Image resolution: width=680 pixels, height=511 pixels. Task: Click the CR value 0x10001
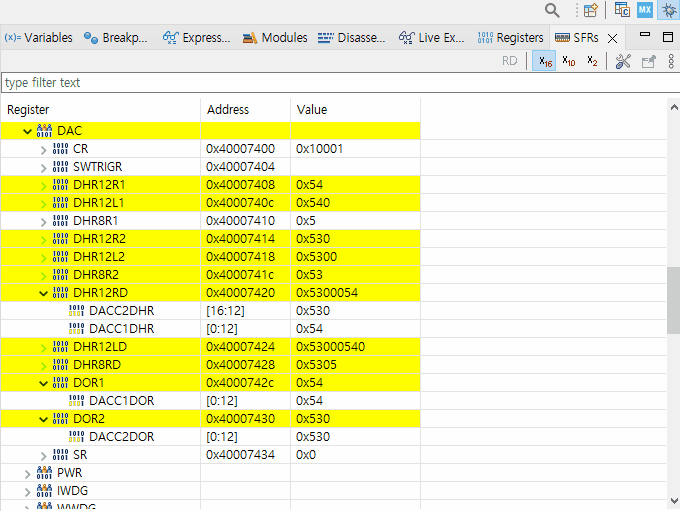pos(320,149)
